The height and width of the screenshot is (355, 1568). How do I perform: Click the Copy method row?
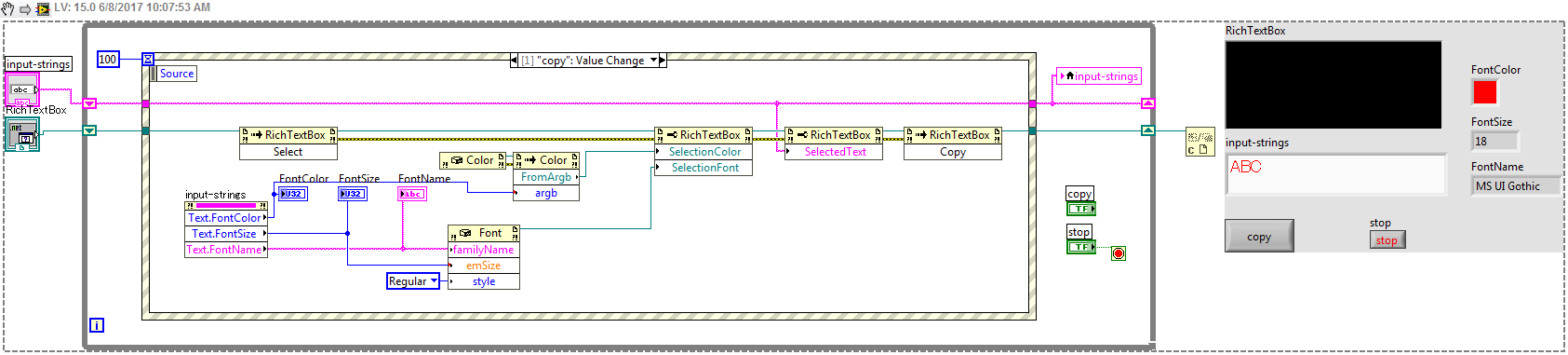pos(953,152)
